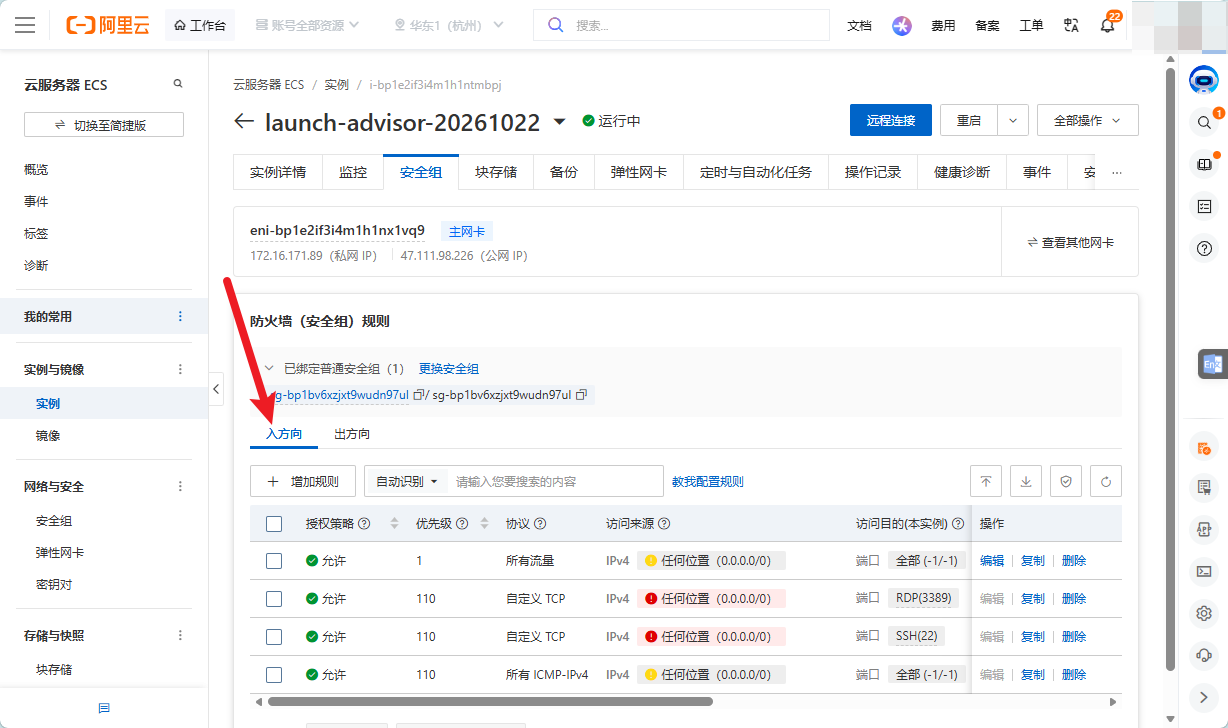Select all rules with header checkbox
Screen dimensions: 1228x728
[x=274, y=523]
